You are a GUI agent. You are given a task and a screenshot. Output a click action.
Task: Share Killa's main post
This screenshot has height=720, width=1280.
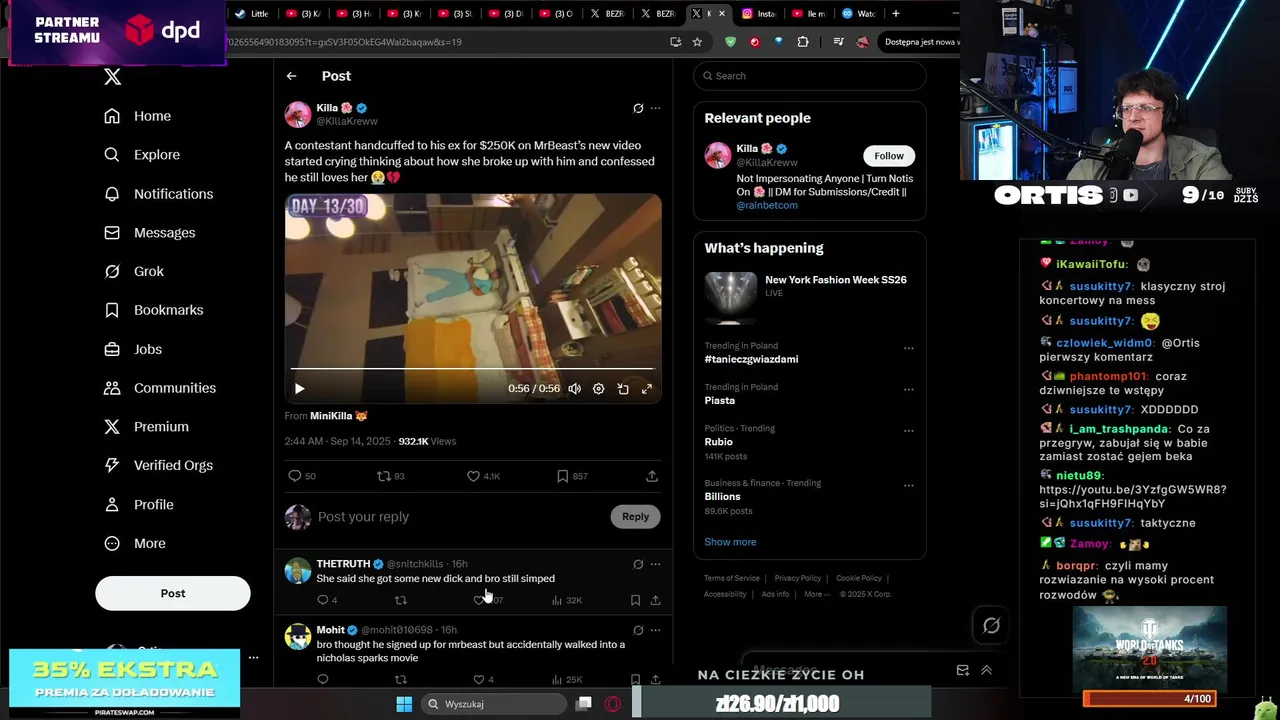click(x=652, y=476)
